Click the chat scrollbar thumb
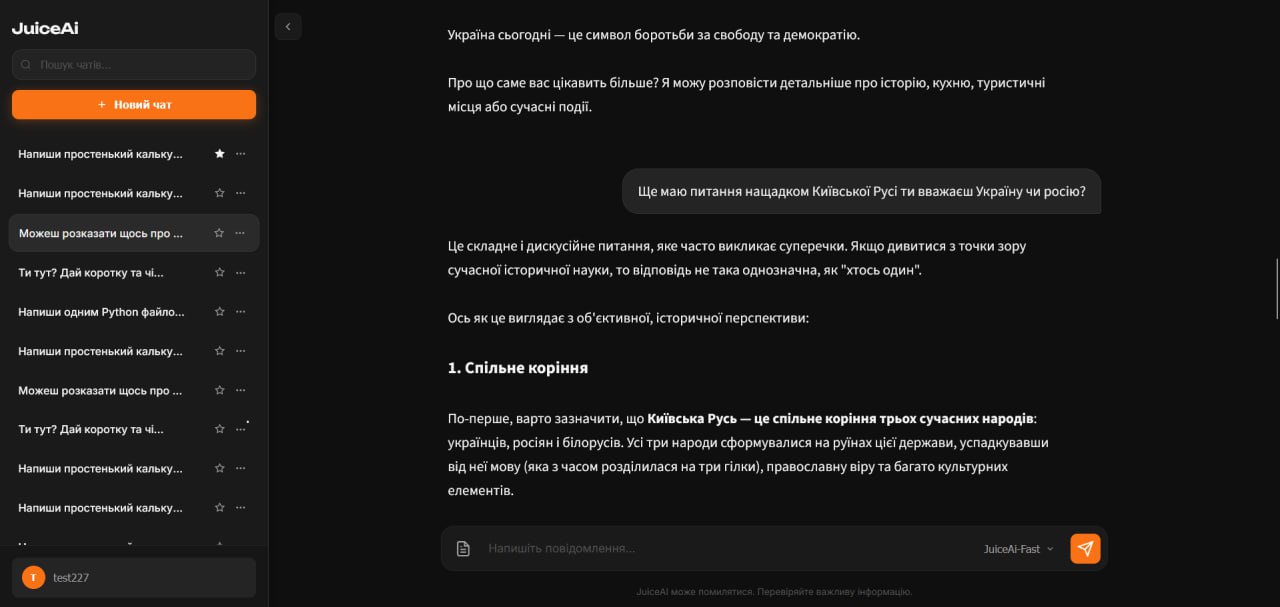The image size is (1280, 607). [1276, 287]
